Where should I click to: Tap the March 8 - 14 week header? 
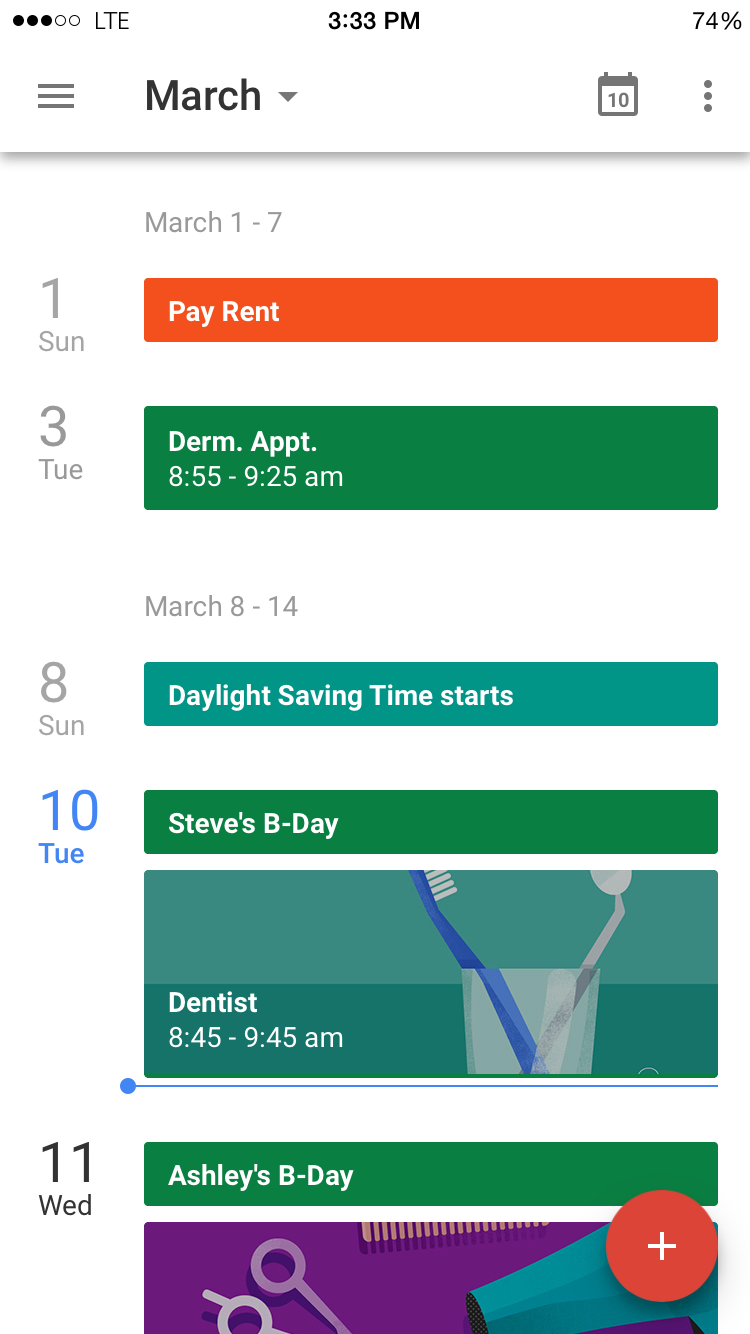[221, 606]
